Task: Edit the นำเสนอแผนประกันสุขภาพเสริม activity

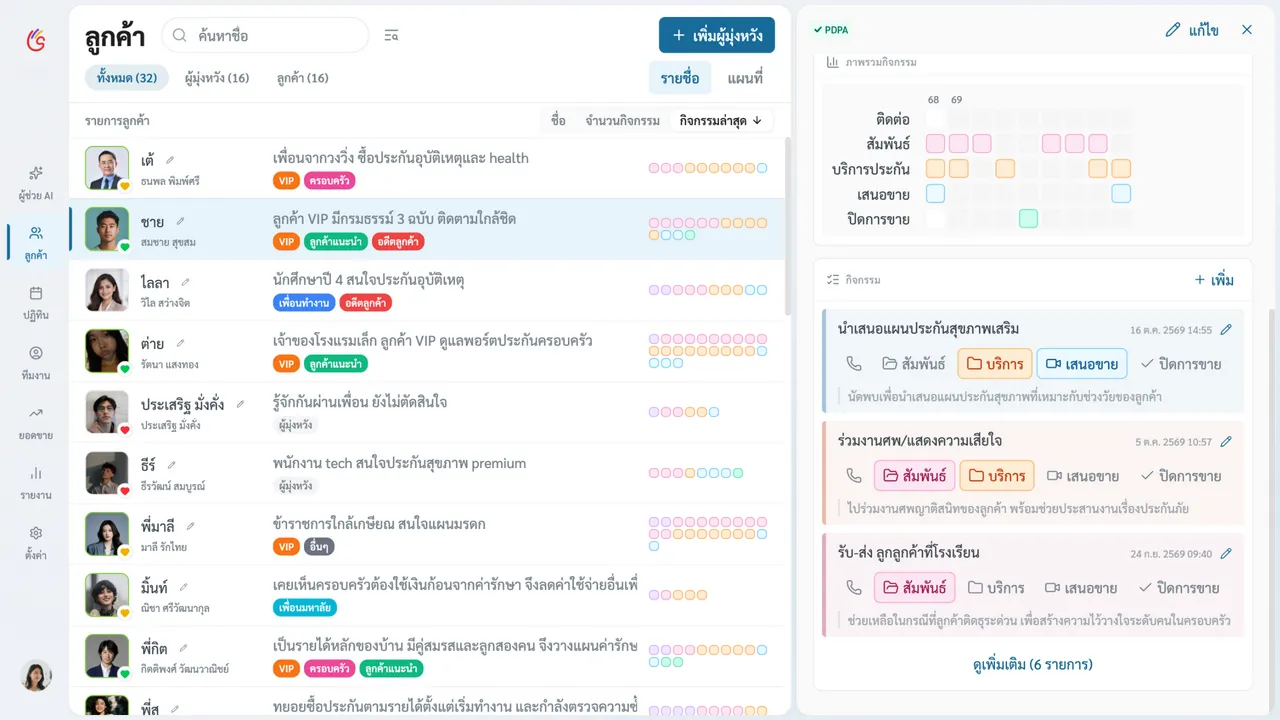Action: coord(1226,329)
